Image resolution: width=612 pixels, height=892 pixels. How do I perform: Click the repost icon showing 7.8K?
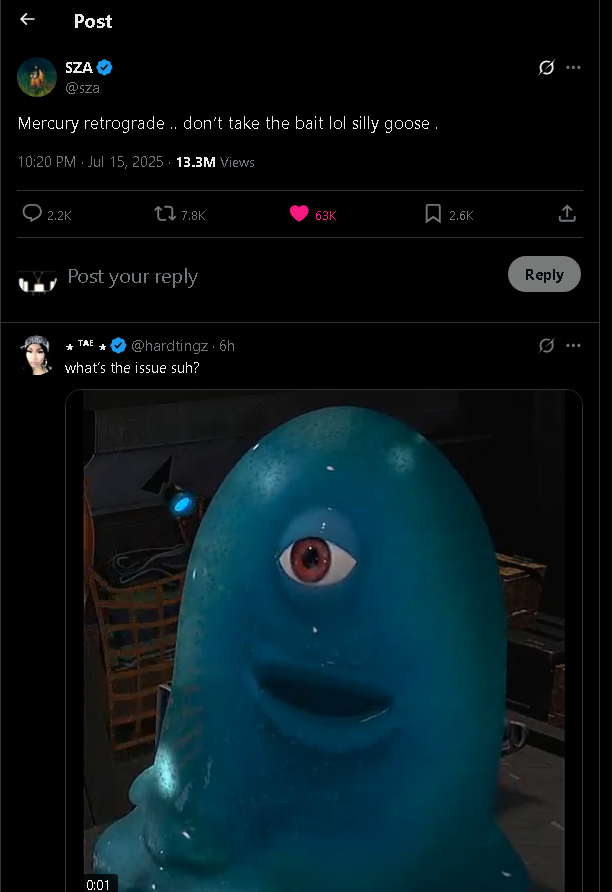[164, 214]
